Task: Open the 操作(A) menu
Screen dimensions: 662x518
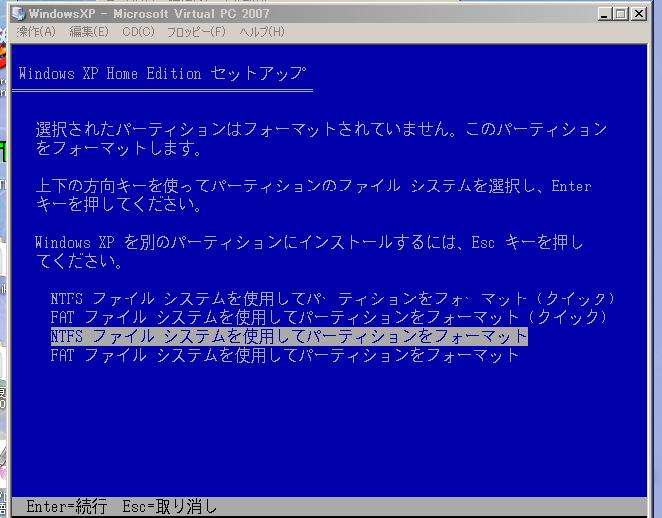Action: [36, 32]
